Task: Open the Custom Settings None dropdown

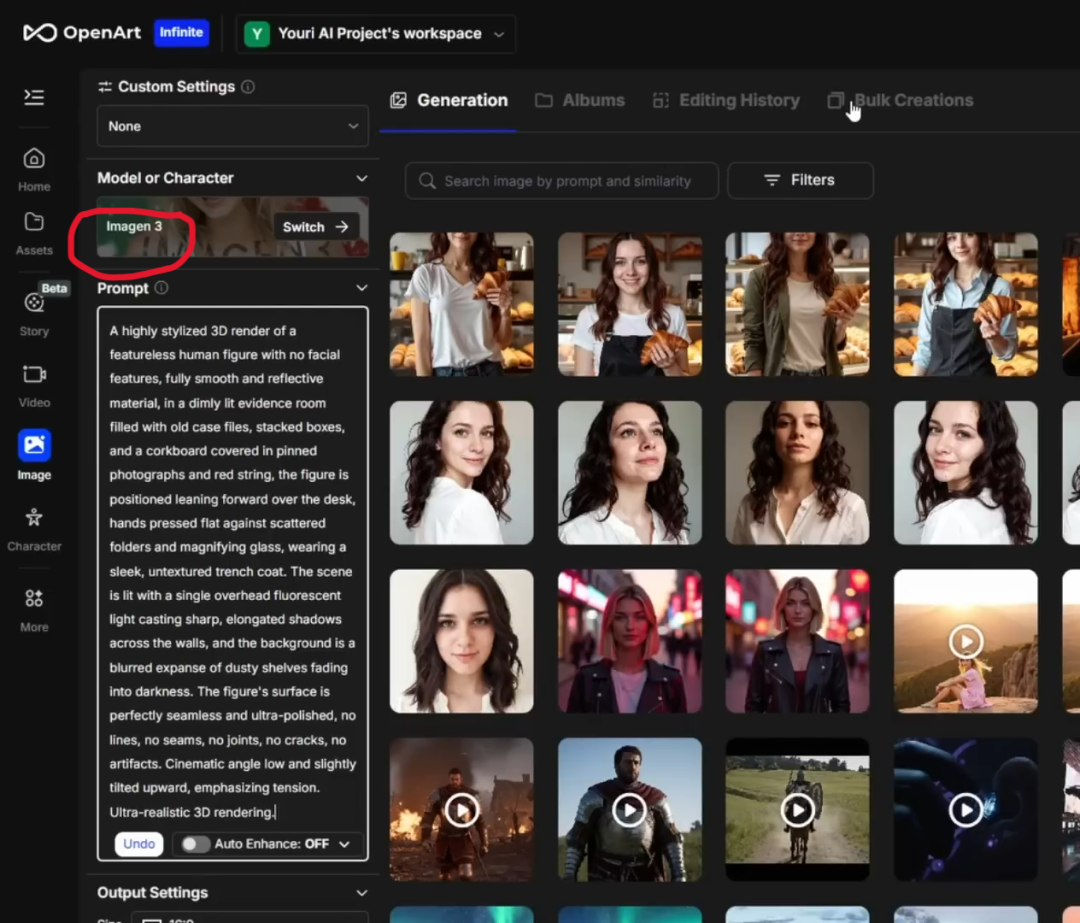Action: (x=232, y=126)
